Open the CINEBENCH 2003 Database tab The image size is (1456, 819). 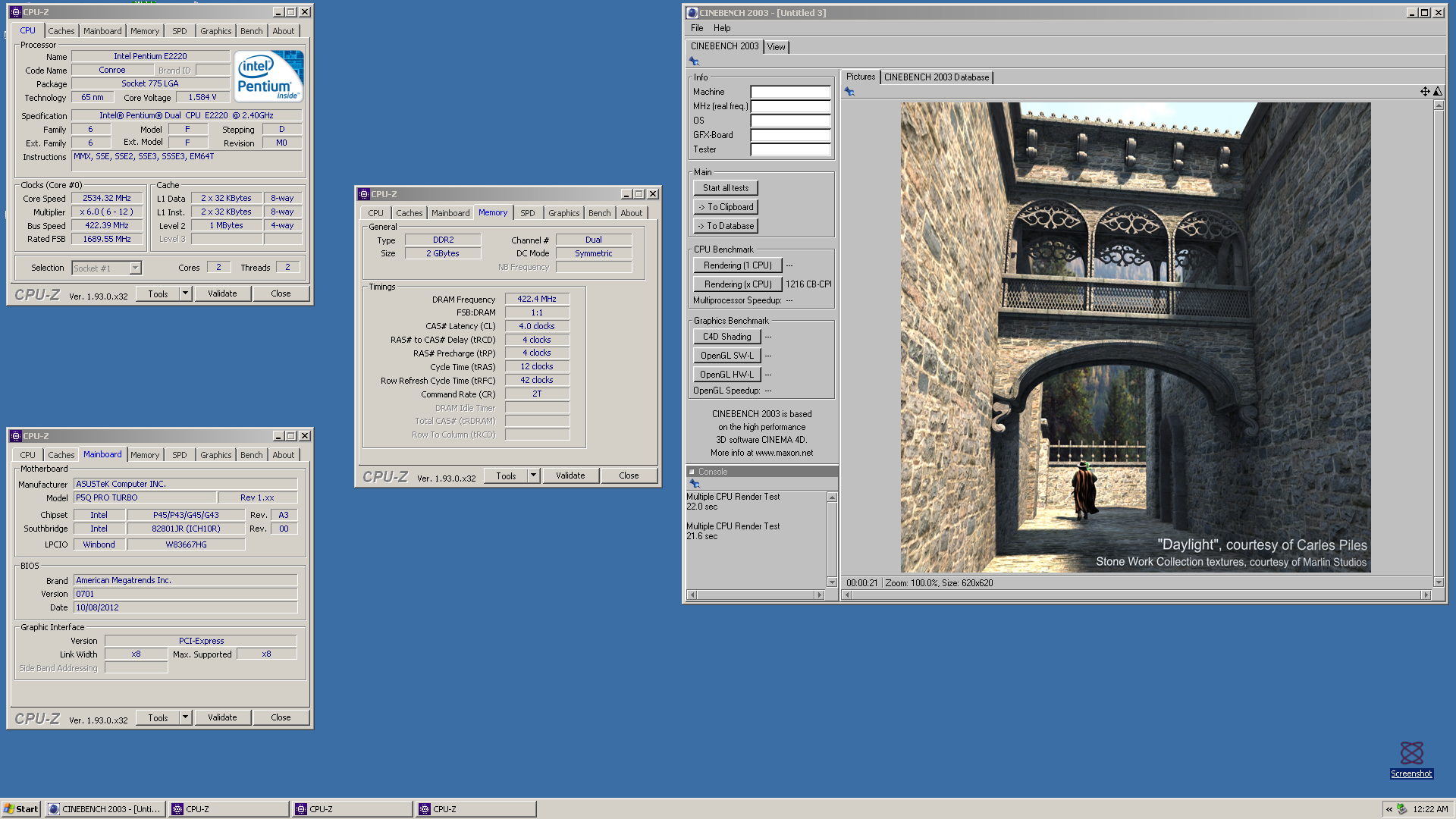pyautogui.click(x=937, y=77)
